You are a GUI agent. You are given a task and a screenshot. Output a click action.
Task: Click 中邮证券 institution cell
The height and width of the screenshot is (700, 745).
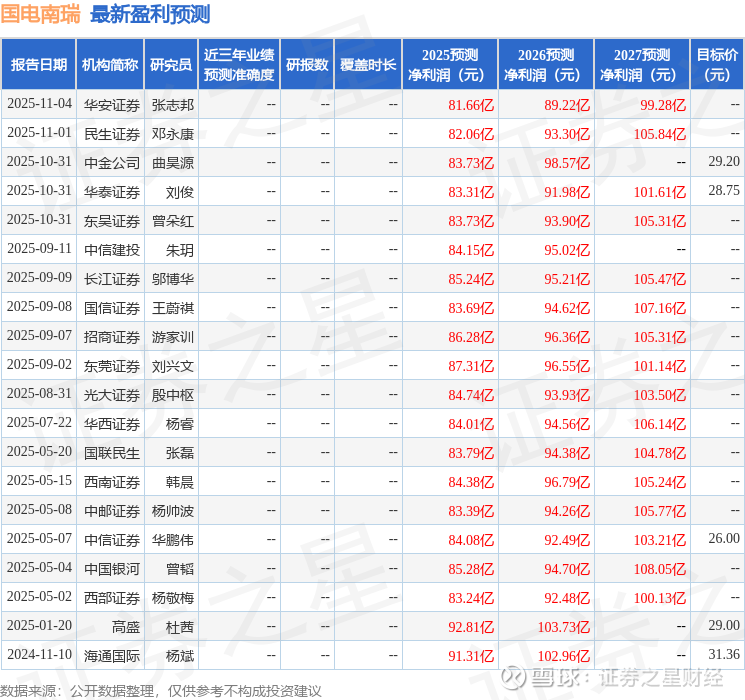[112, 510]
